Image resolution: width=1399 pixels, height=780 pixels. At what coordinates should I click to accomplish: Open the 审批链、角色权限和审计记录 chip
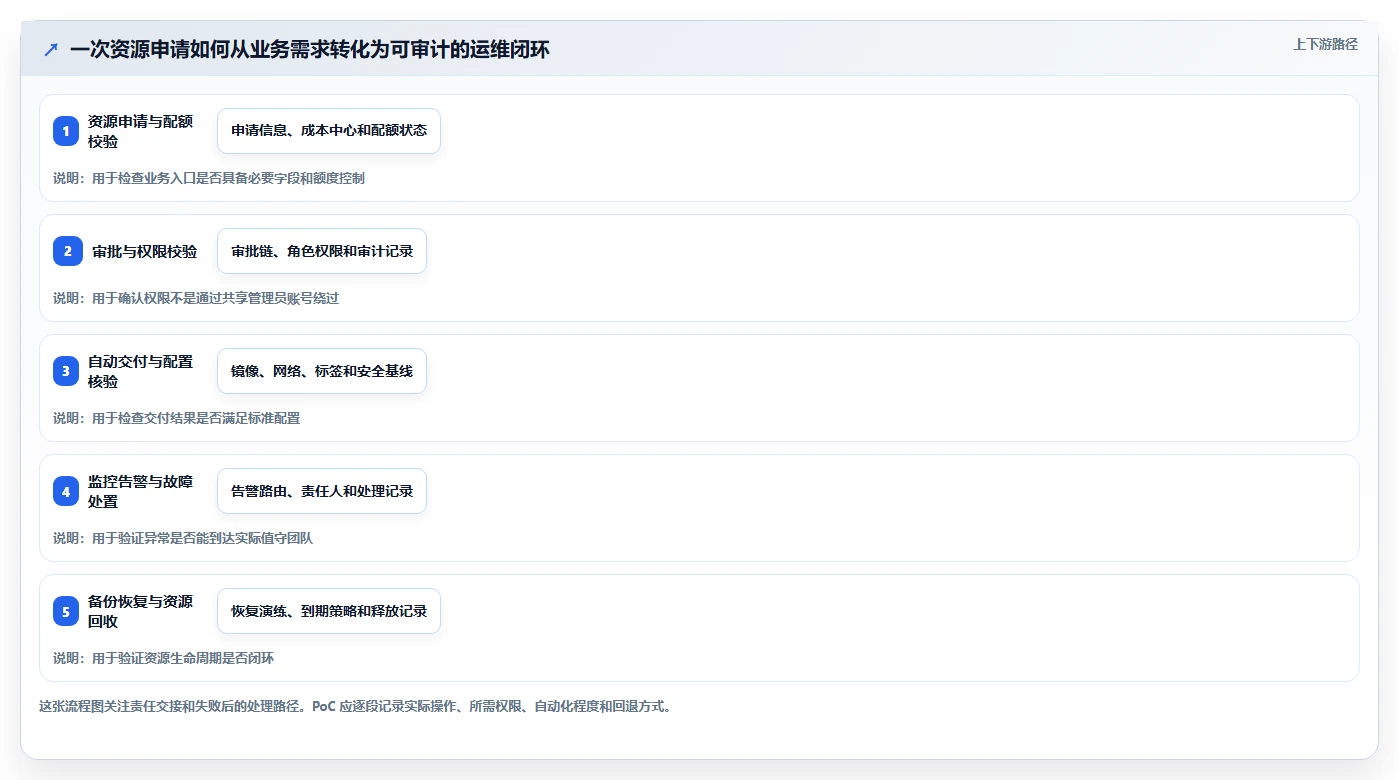click(322, 251)
